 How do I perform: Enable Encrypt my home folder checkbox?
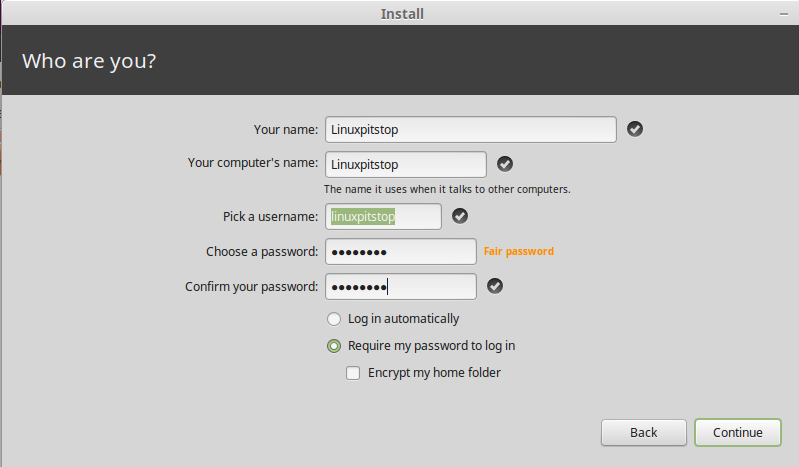point(353,373)
